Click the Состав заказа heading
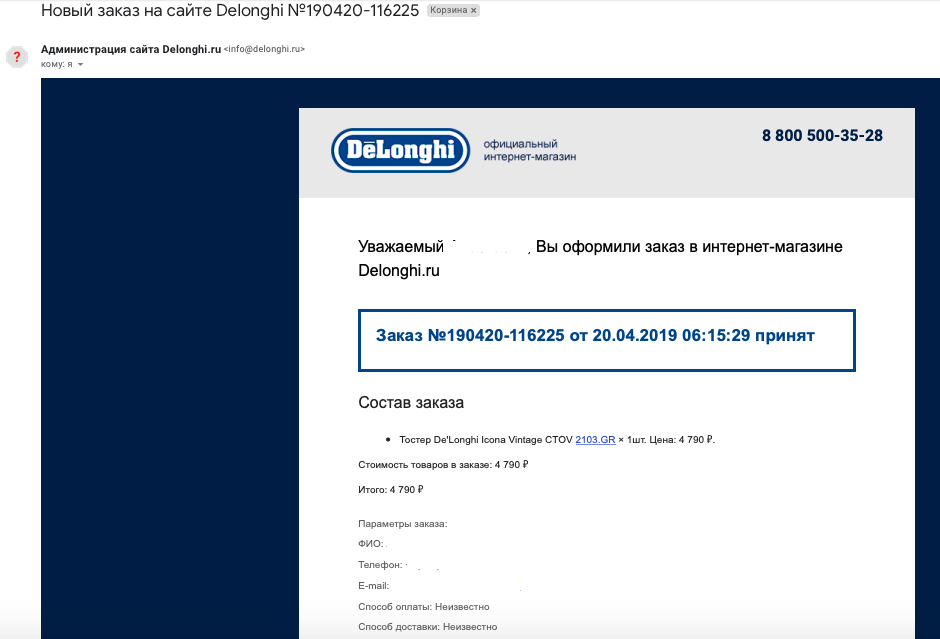This screenshot has width=940, height=639. coord(411,402)
